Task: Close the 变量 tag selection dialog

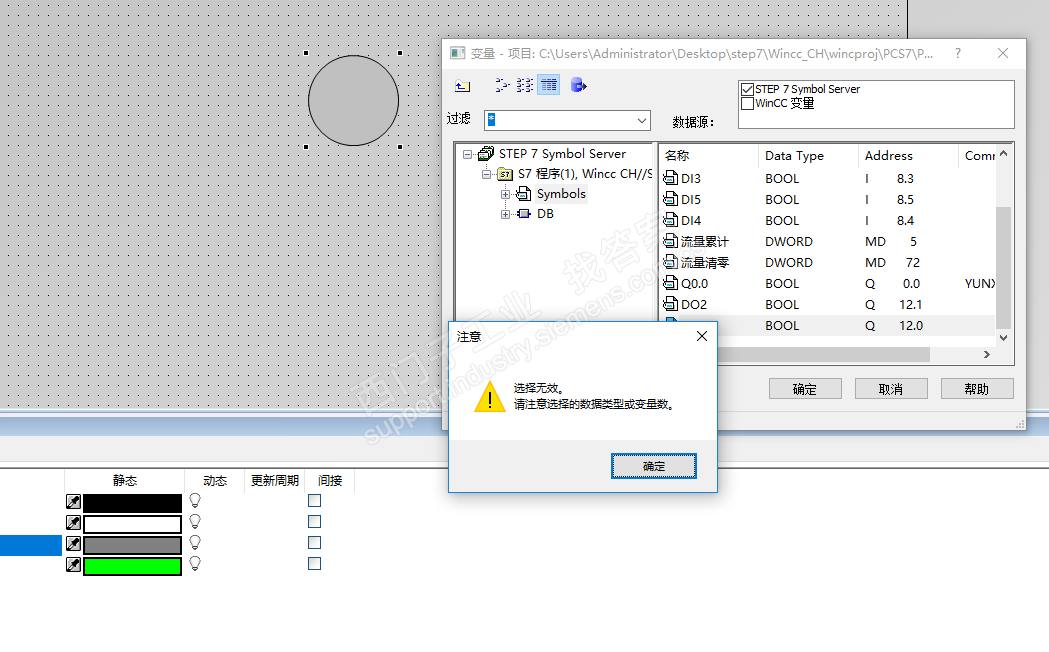Action: pyautogui.click(x=1003, y=53)
